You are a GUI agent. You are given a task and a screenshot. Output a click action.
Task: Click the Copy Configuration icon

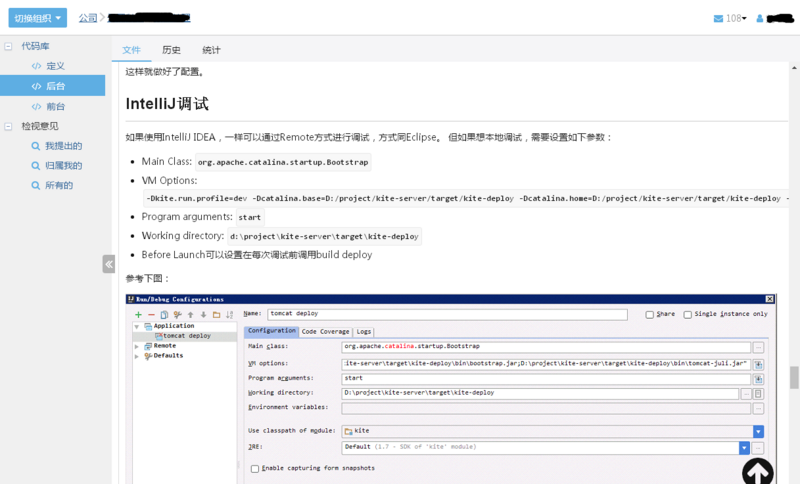click(x=164, y=315)
